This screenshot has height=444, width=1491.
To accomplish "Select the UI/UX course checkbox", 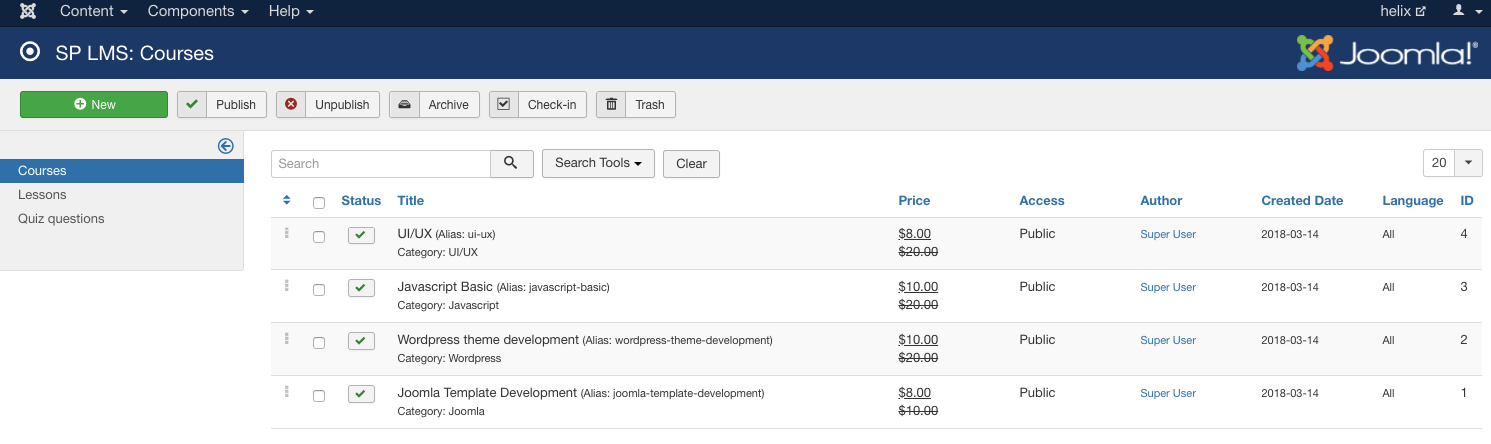I will (x=319, y=237).
